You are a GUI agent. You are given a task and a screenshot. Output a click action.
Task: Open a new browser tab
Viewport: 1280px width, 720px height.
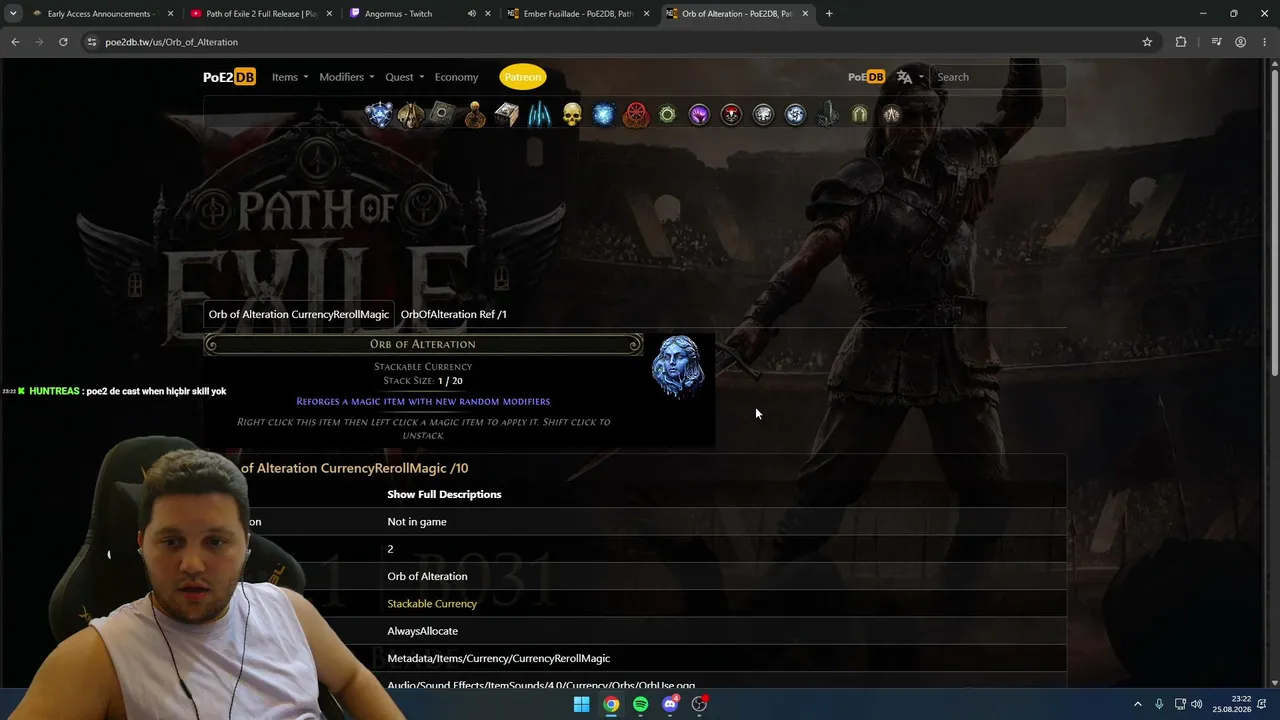coord(829,14)
